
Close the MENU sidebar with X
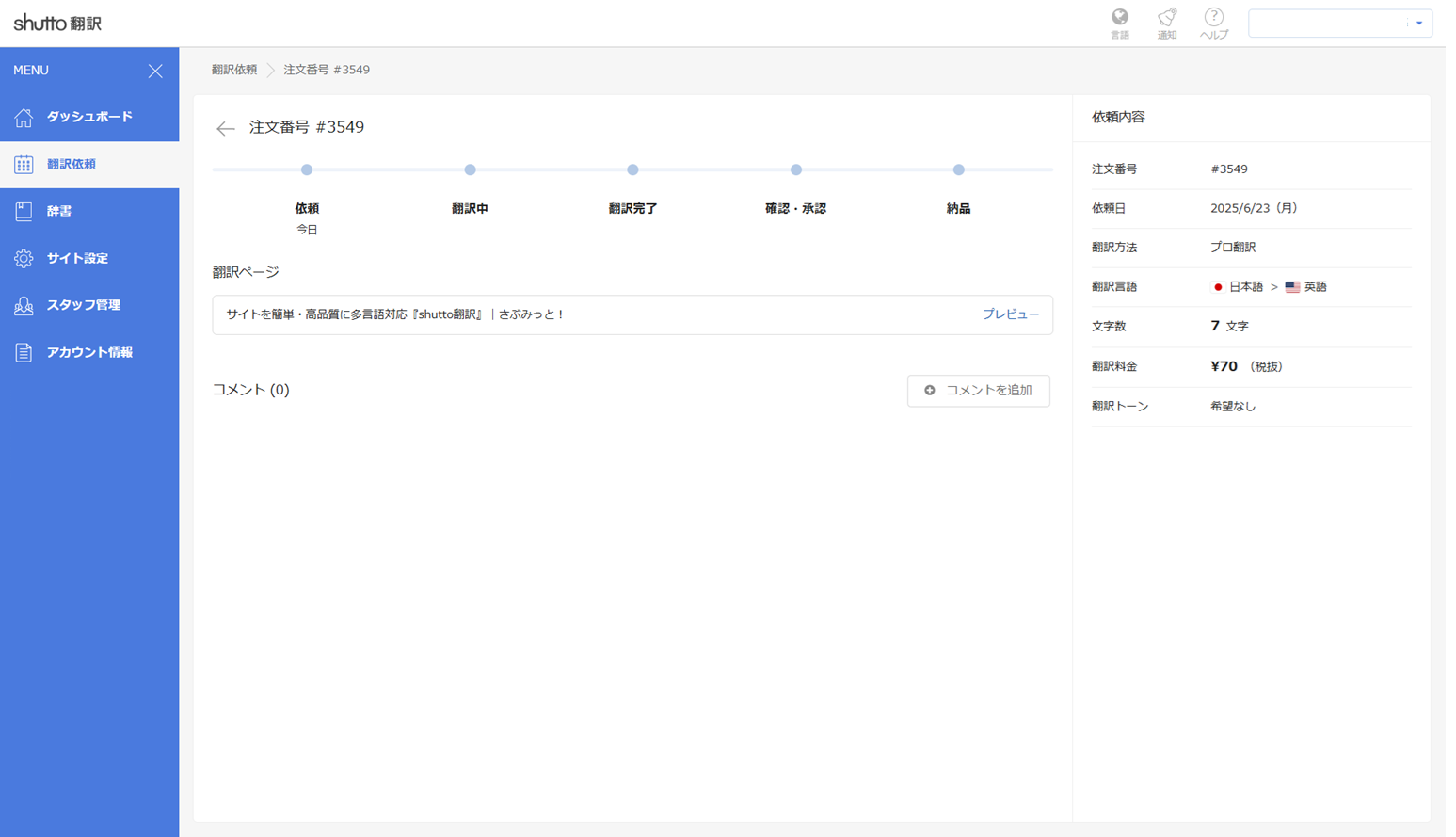pos(155,71)
